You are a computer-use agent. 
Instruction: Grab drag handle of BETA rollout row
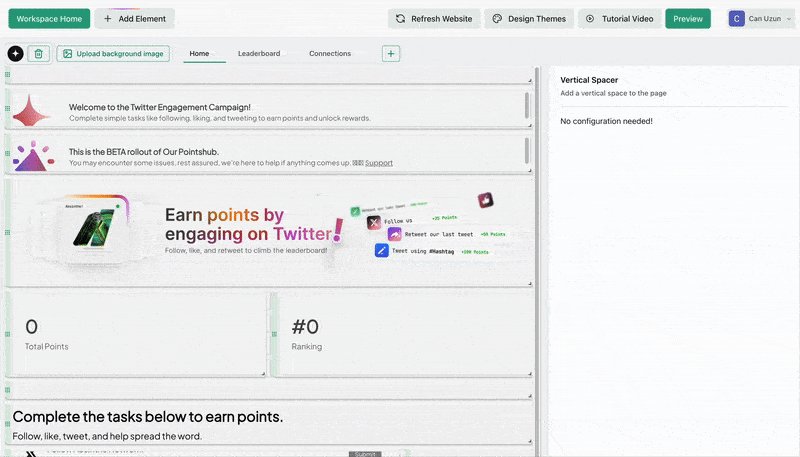(8, 153)
